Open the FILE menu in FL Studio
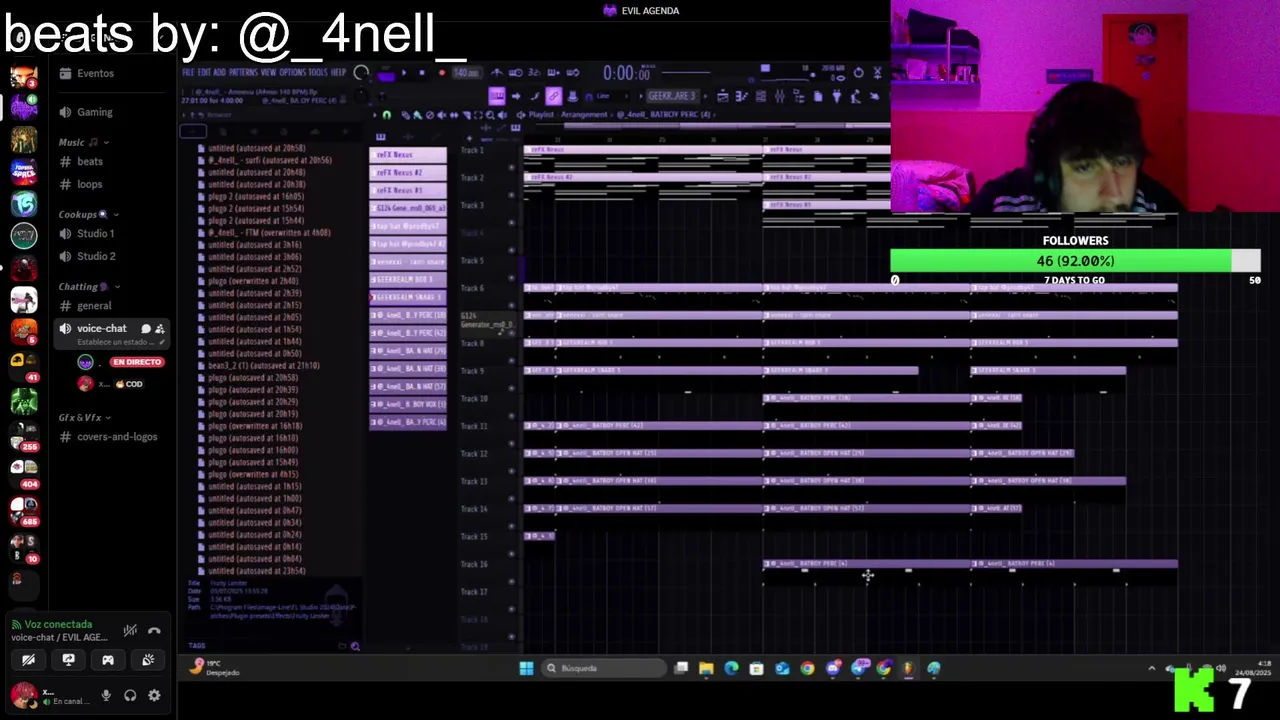 point(188,72)
